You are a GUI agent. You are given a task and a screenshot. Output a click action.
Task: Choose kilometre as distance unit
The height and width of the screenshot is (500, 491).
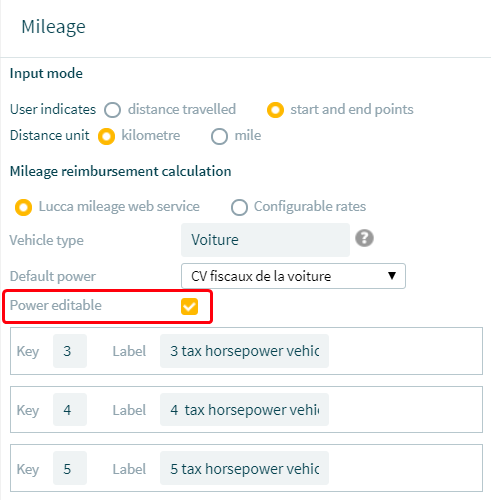tap(107, 136)
